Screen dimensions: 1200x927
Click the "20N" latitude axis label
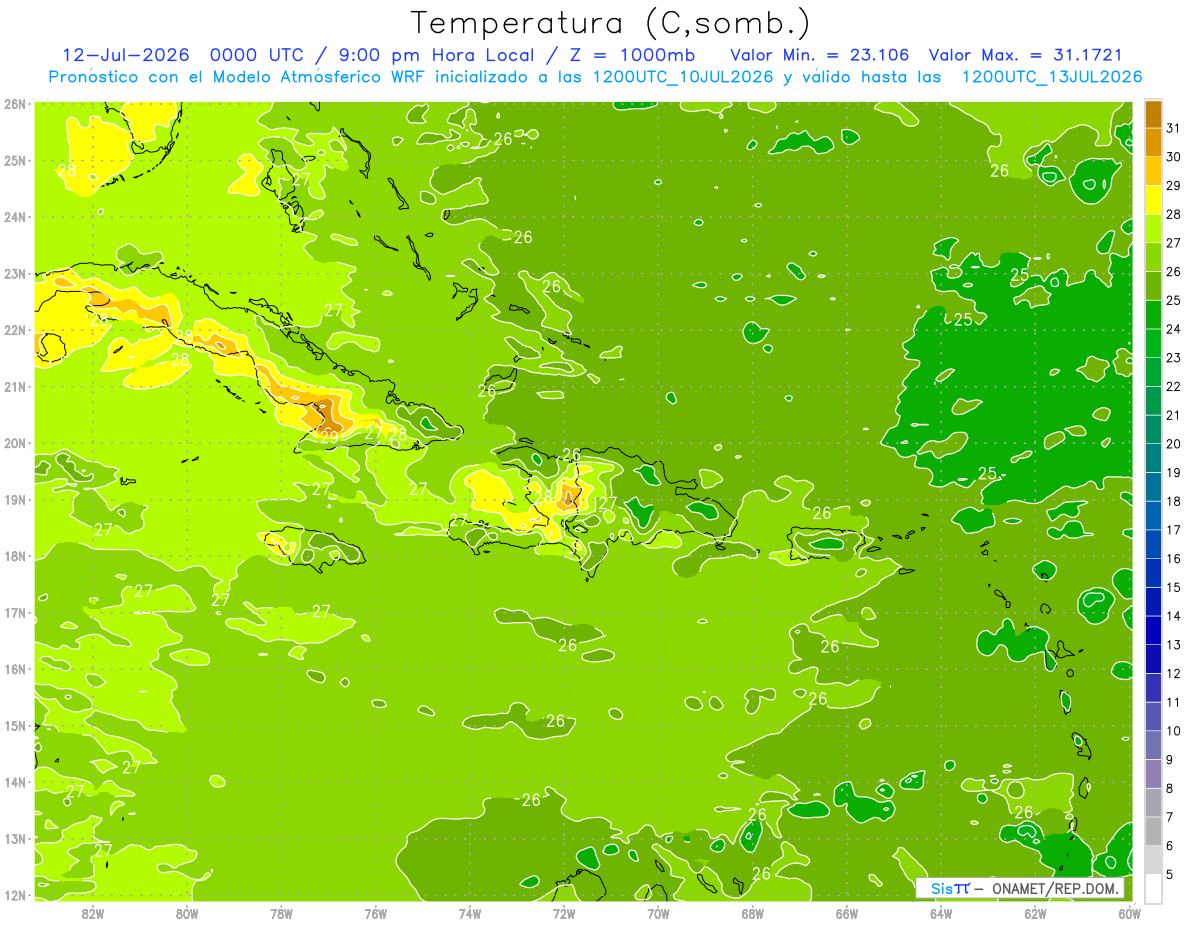[x=15, y=443]
